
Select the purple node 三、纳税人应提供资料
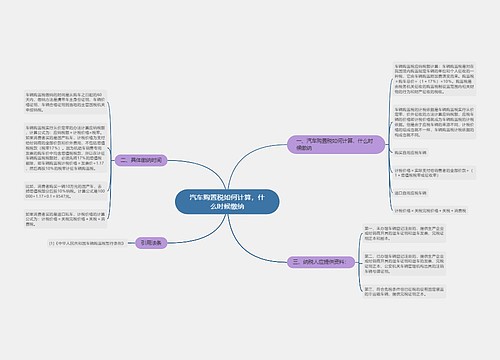pyautogui.click(x=321, y=262)
